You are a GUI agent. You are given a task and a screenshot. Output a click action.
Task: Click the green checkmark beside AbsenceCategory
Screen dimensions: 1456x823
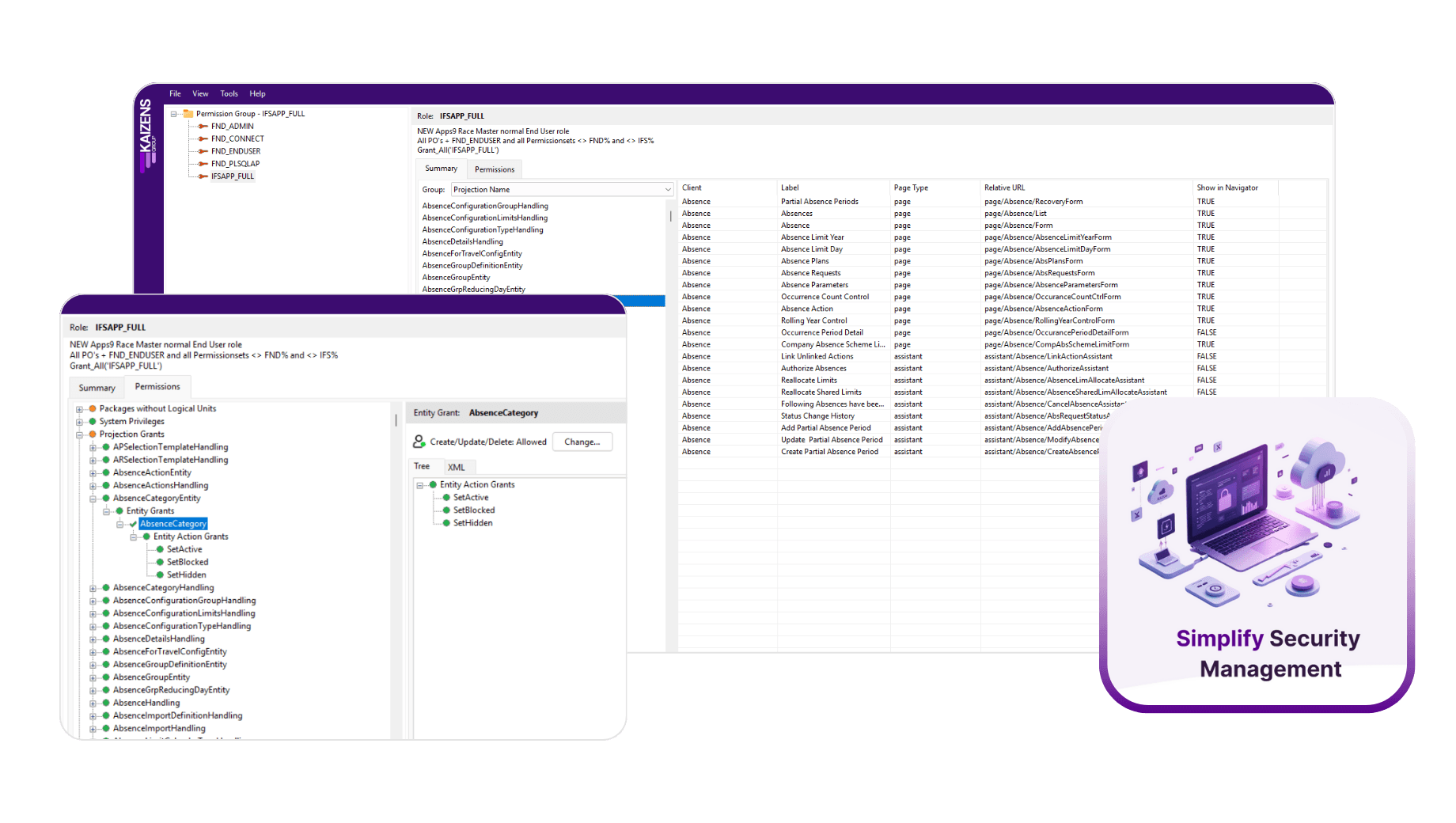pos(133,524)
